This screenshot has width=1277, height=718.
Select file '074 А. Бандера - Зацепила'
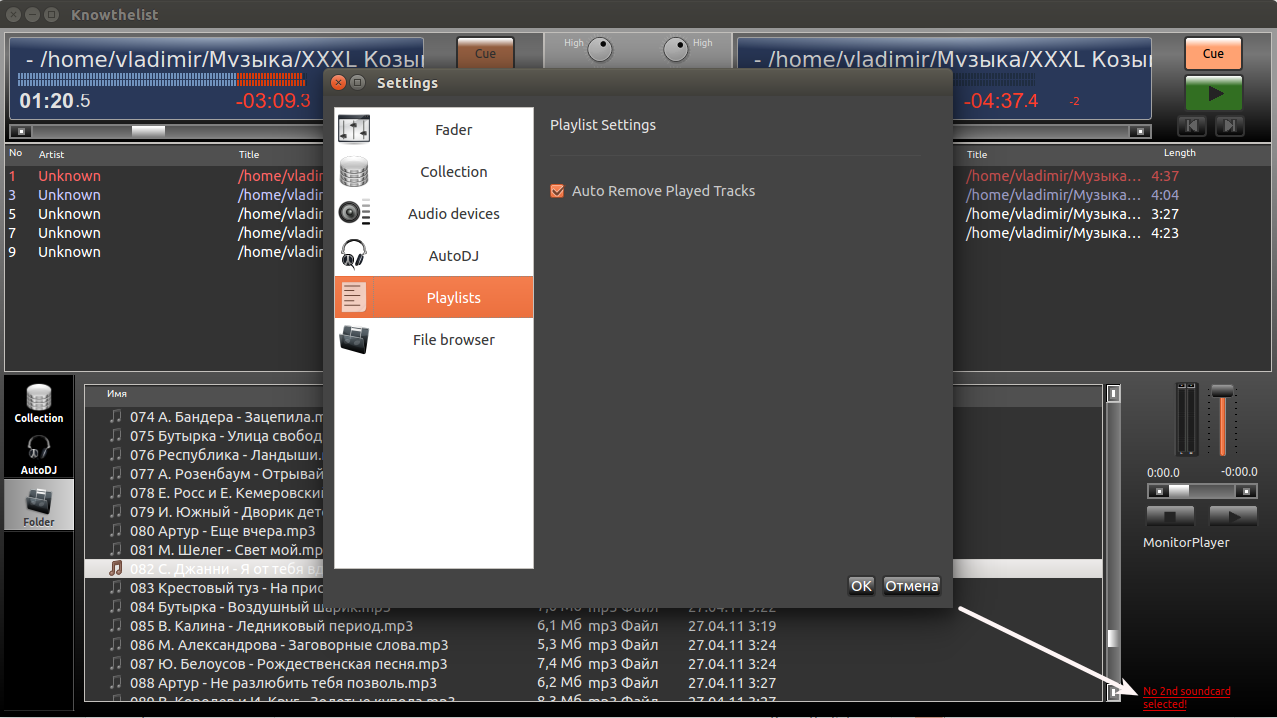pyautogui.click(x=228, y=417)
